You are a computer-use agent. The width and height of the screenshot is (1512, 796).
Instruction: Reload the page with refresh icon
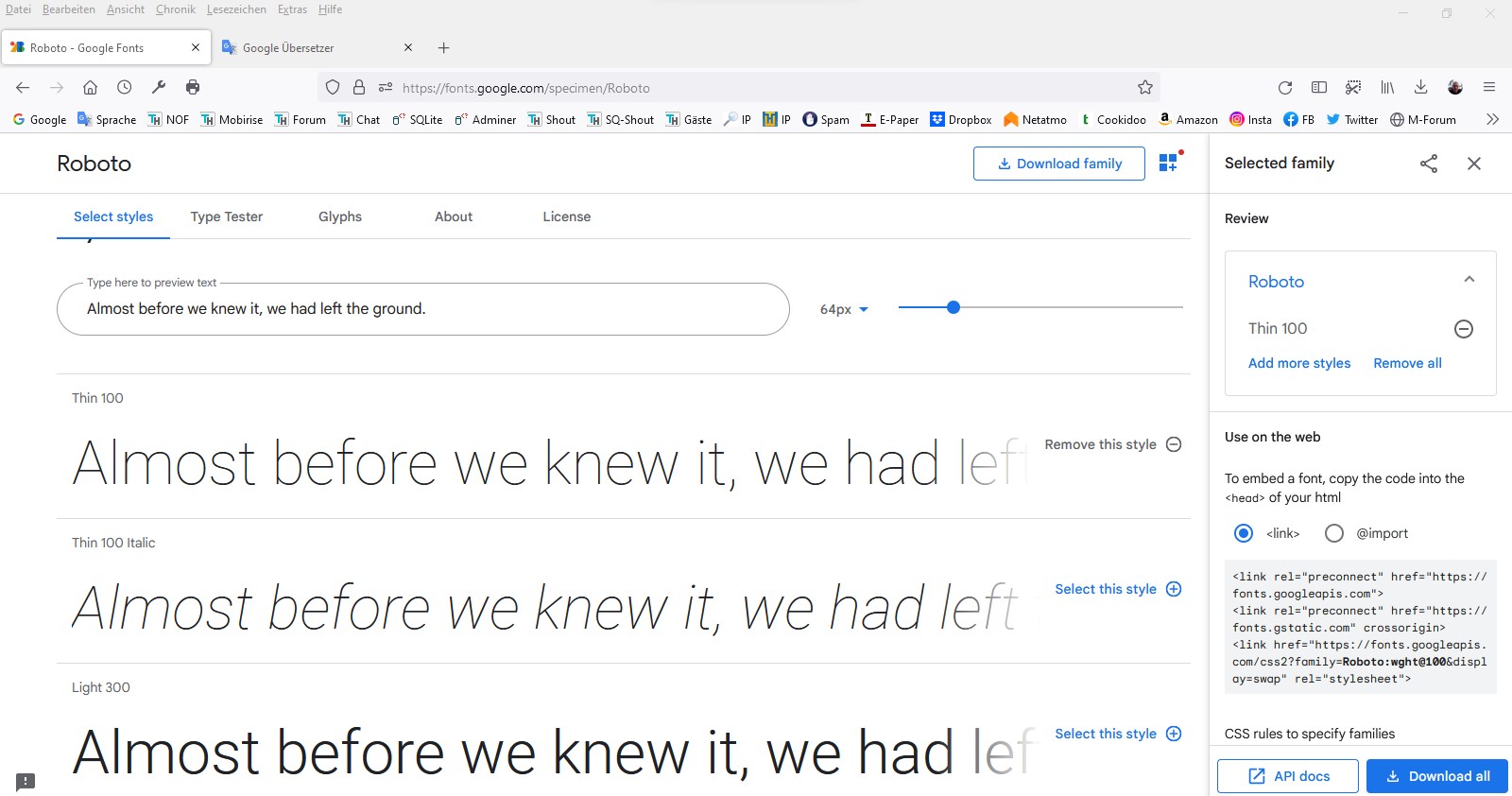(x=1285, y=88)
